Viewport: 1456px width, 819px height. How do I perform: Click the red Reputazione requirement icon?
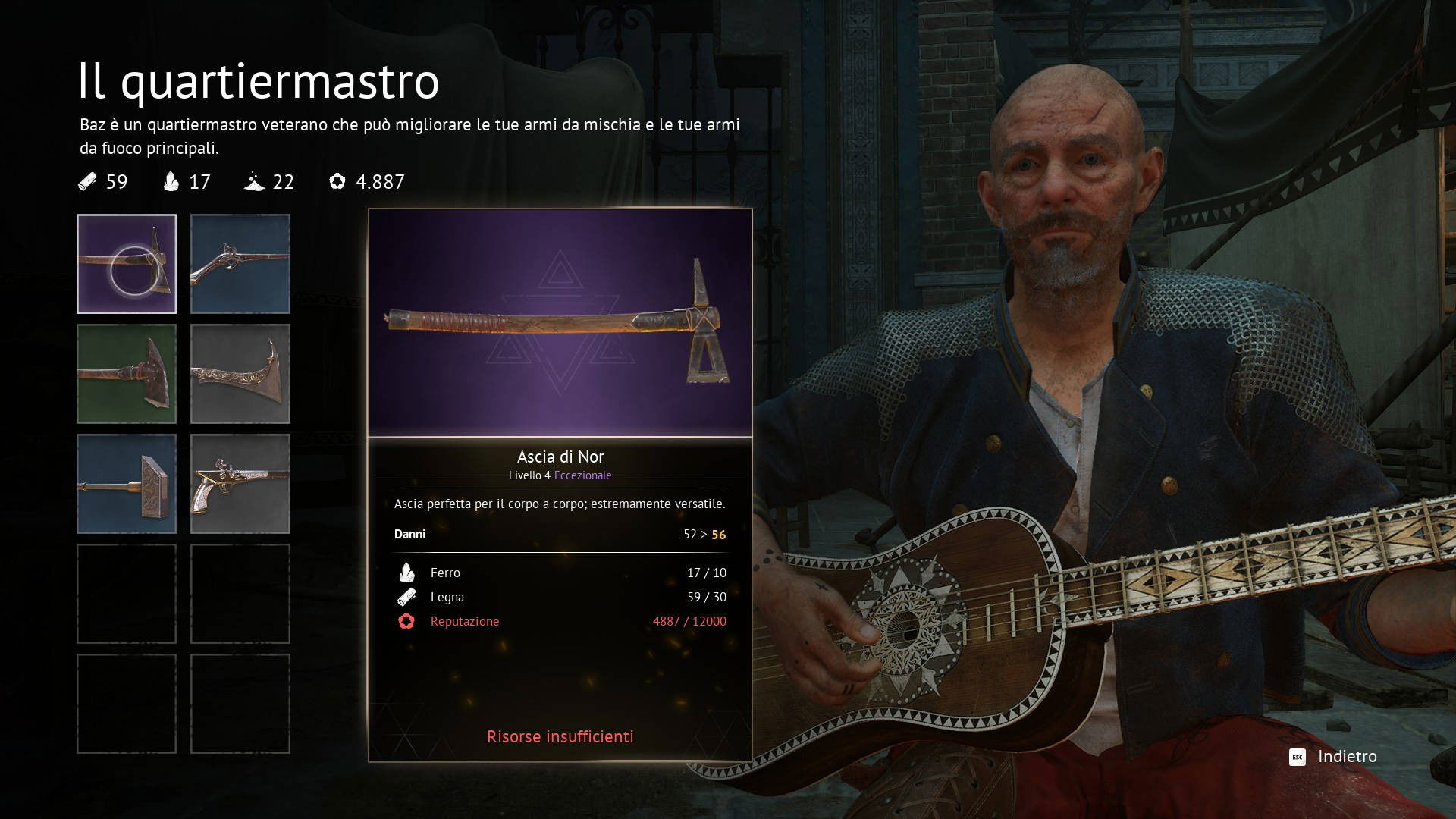coord(406,621)
